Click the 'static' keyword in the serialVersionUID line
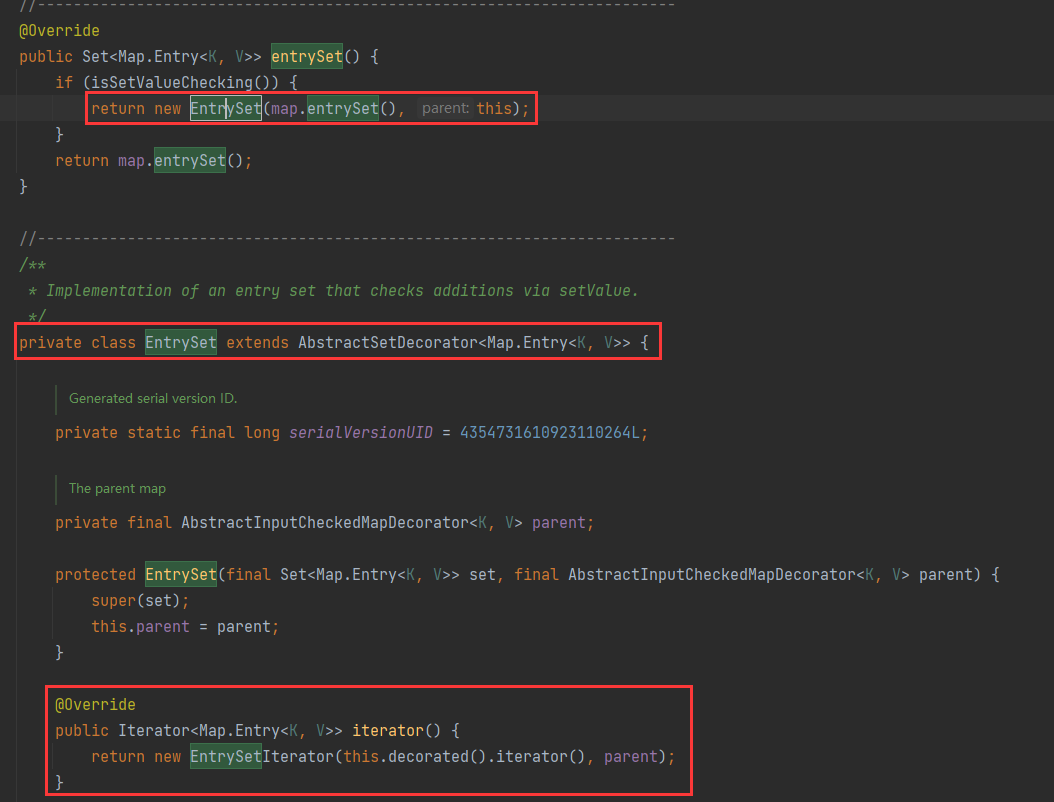The image size is (1054, 802). click(154, 432)
